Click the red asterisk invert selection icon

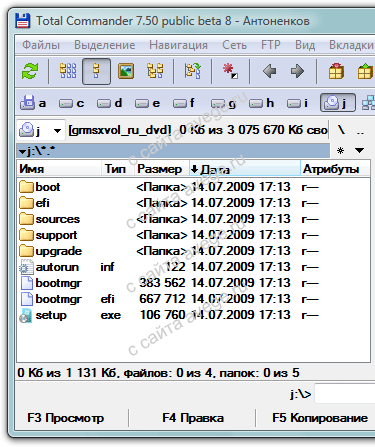pyautogui.click(x=230, y=71)
